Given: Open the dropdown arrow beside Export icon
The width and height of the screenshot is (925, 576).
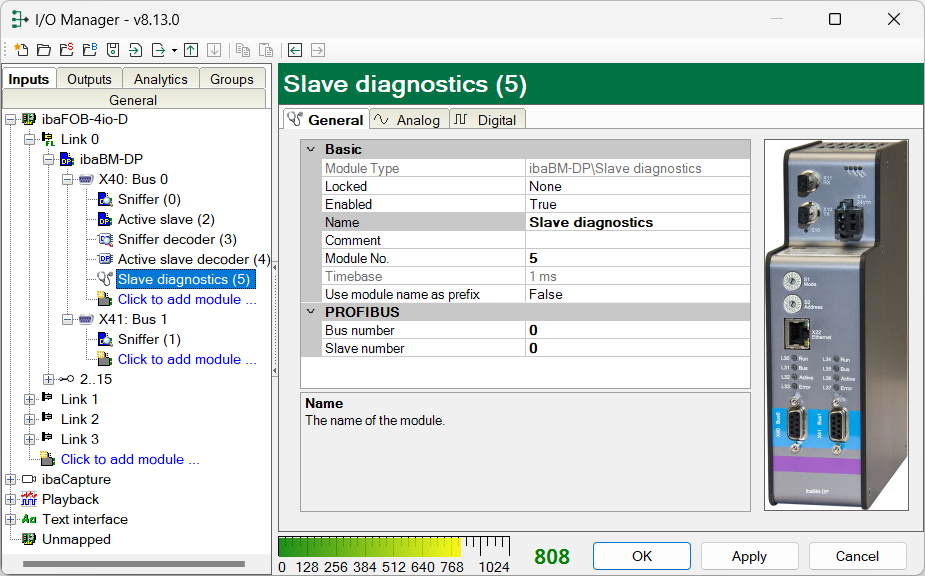Looking at the screenshot, I should tap(174, 51).
